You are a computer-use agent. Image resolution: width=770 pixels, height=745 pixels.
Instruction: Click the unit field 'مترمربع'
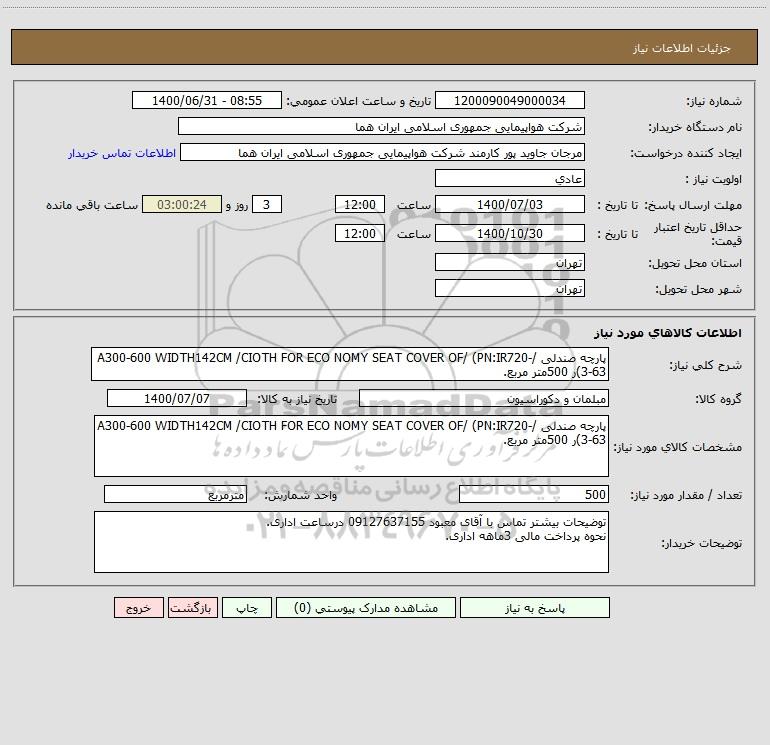(x=175, y=495)
